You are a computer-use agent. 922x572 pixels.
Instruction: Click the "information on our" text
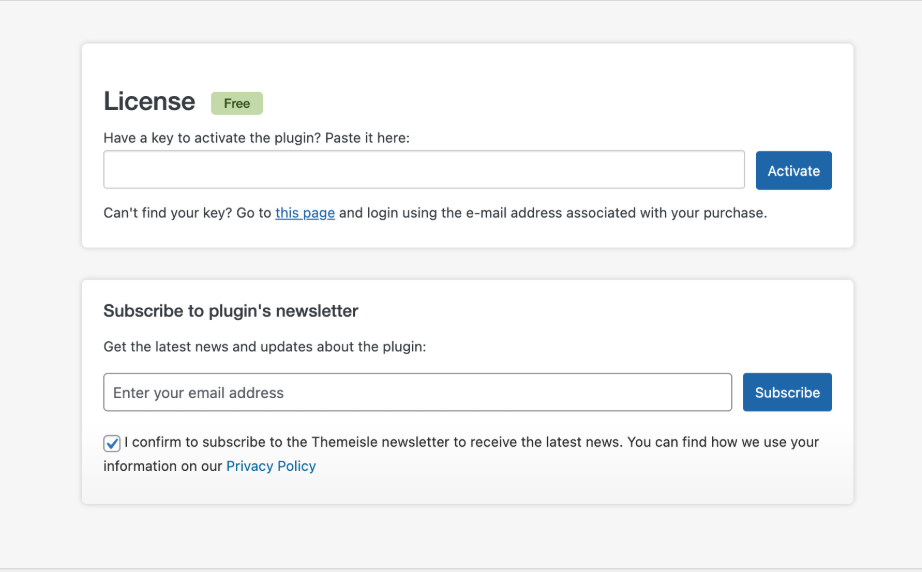[163, 466]
